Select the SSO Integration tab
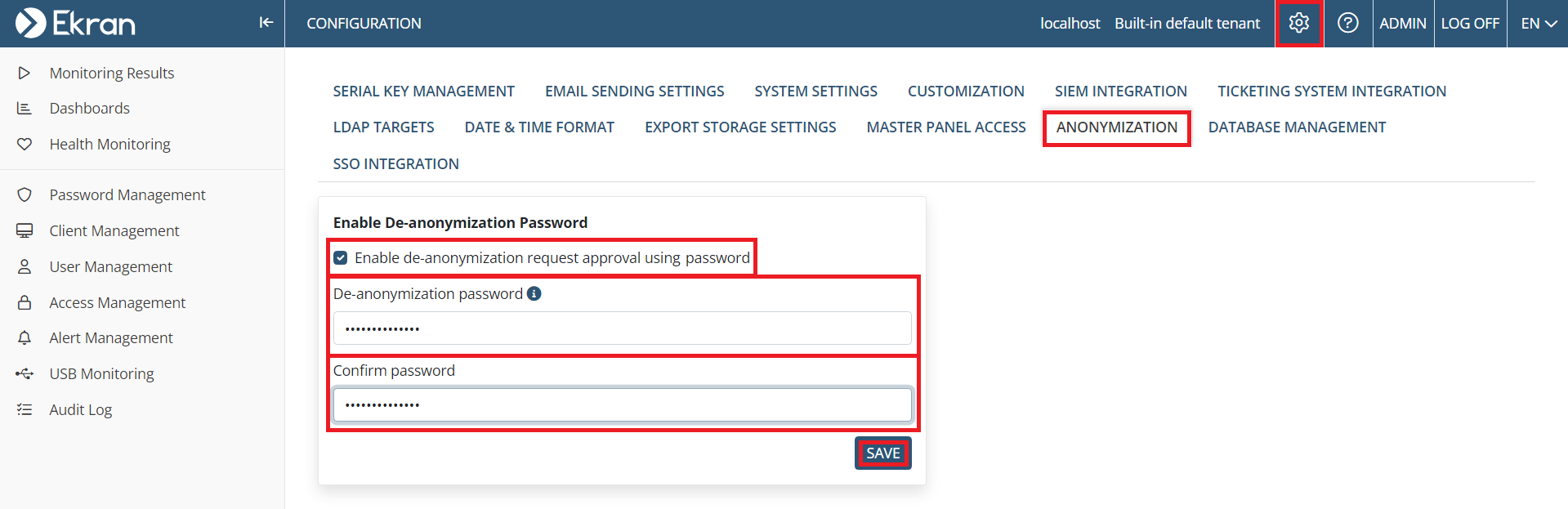The image size is (1568, 509). pos(395,163)
